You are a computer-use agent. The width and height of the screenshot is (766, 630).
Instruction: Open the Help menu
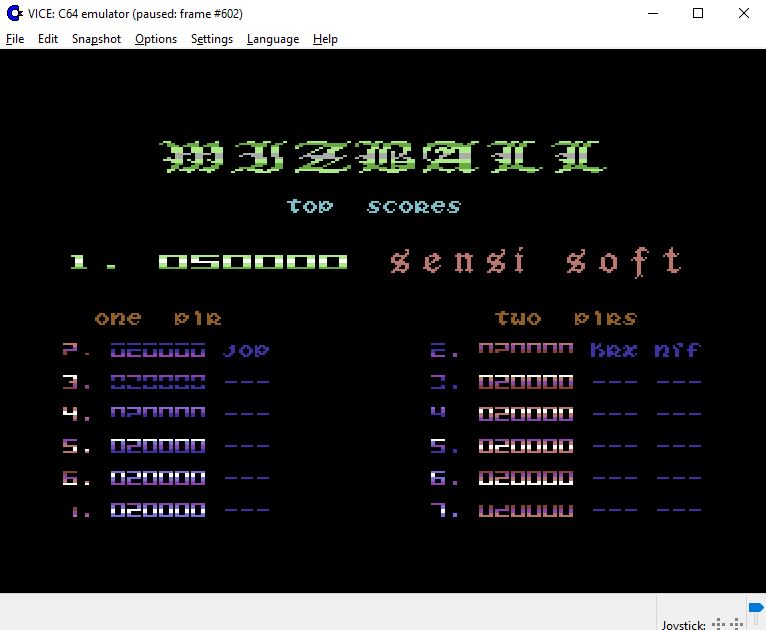[x=325, y=39]
